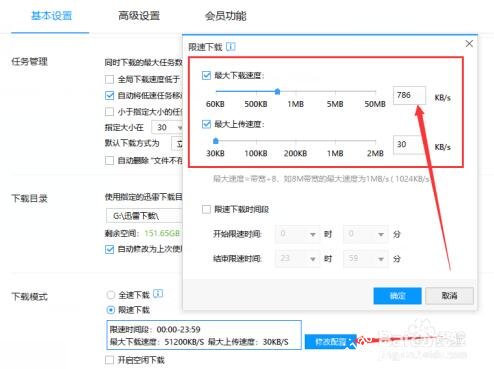Image resolution: width=494 pixels, height=369 pixels.
Task: Uncheck the 自动将低速任务 option
Action: [109, 96]
